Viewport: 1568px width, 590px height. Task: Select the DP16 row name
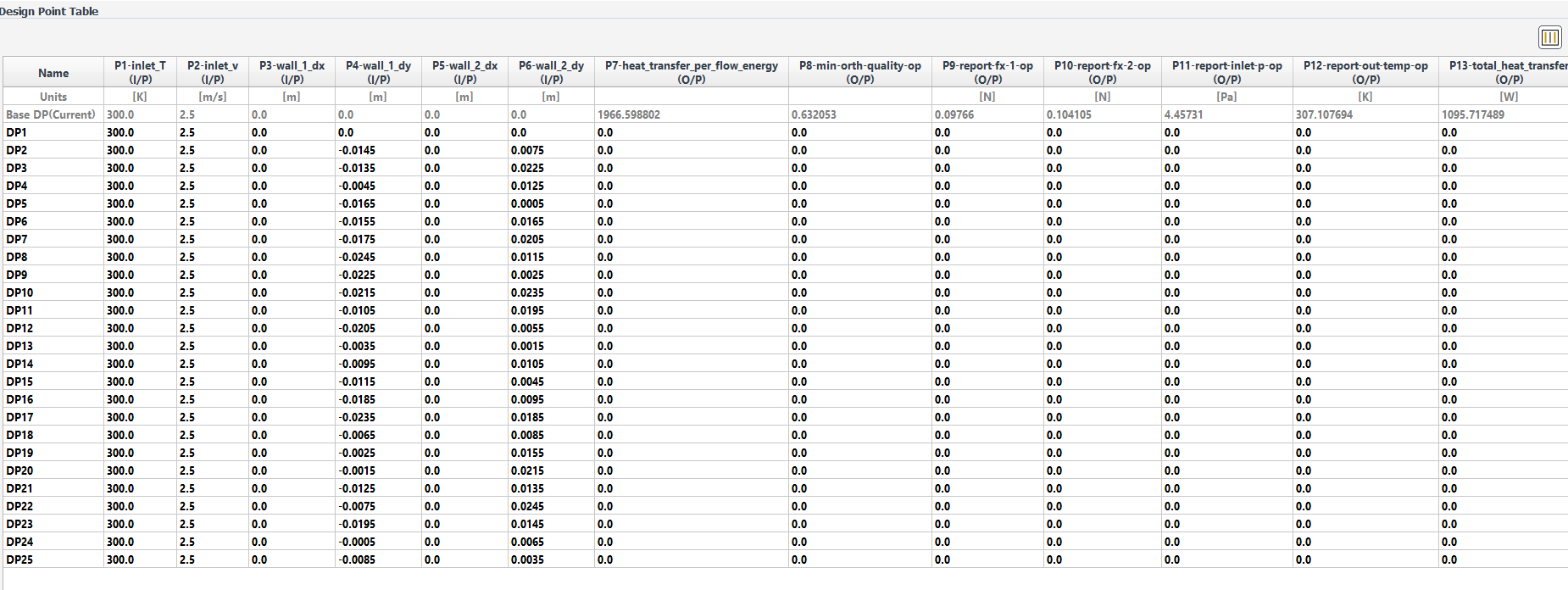19,399
